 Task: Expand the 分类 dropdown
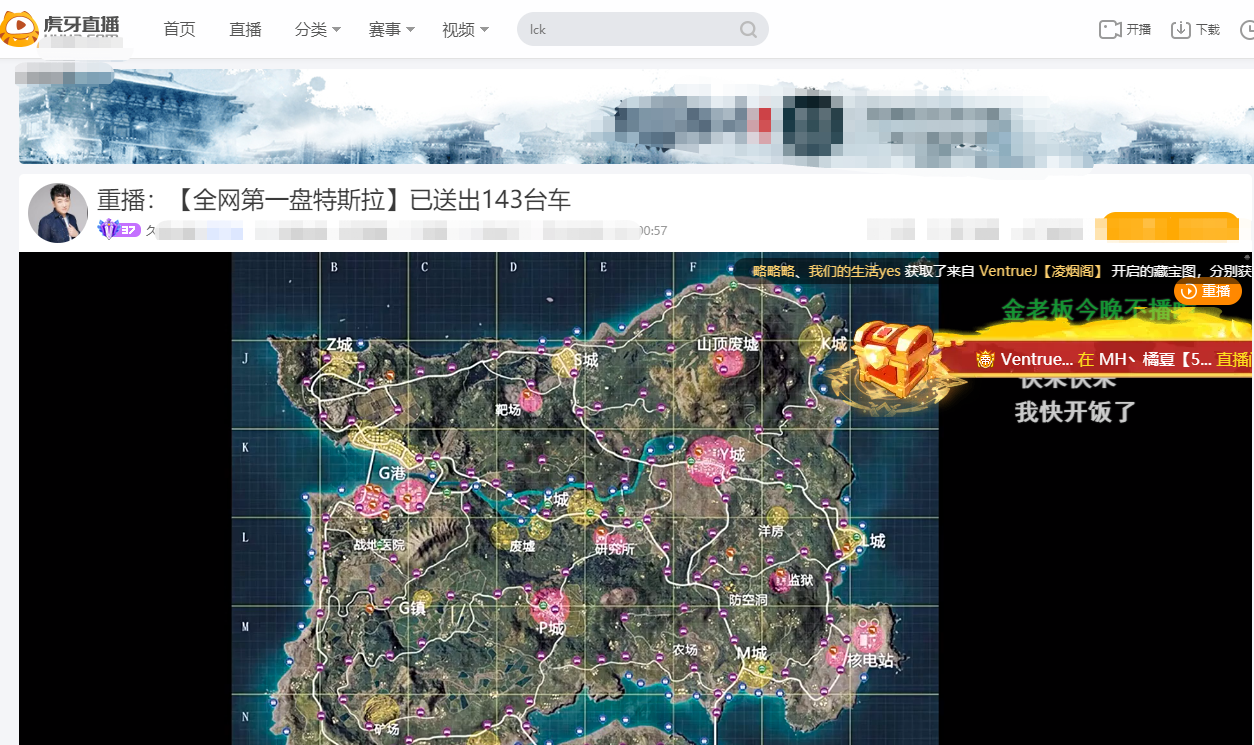[x=318, y=29]
